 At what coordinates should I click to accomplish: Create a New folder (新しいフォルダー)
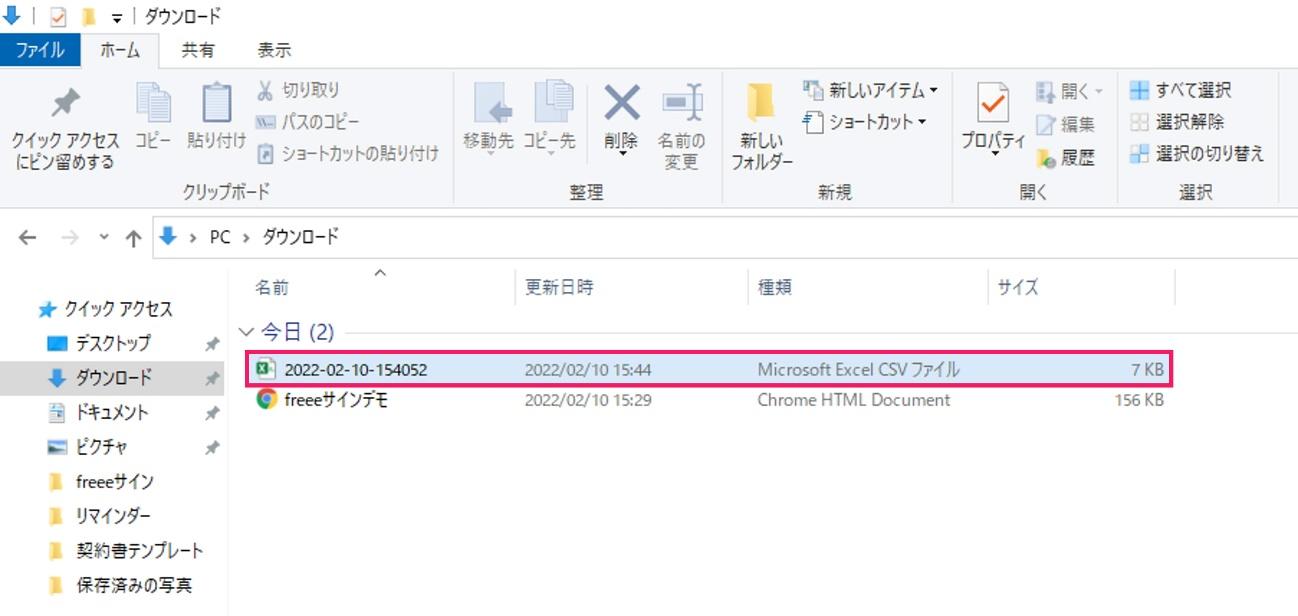point(762,126)
